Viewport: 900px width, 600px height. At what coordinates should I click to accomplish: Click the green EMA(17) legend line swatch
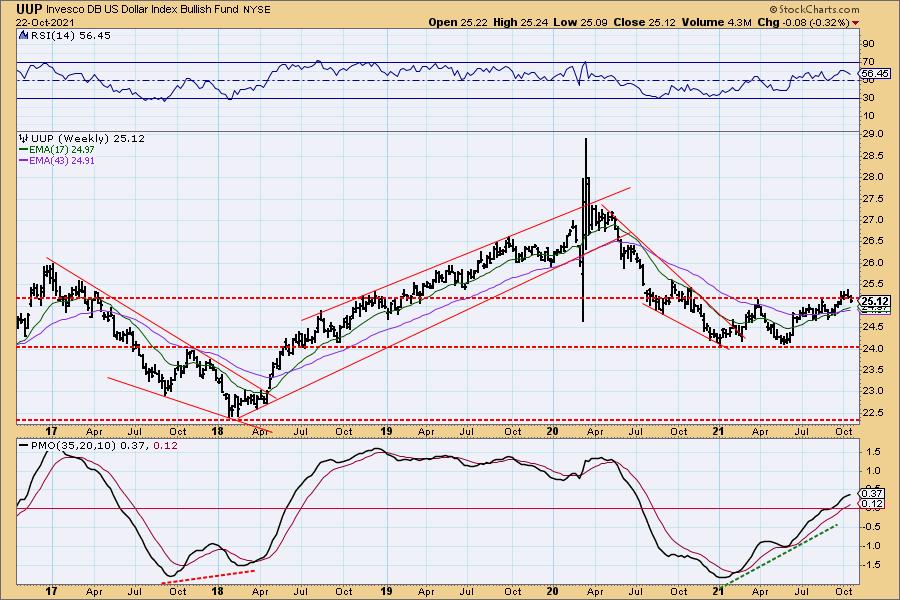tap(24, 149)
